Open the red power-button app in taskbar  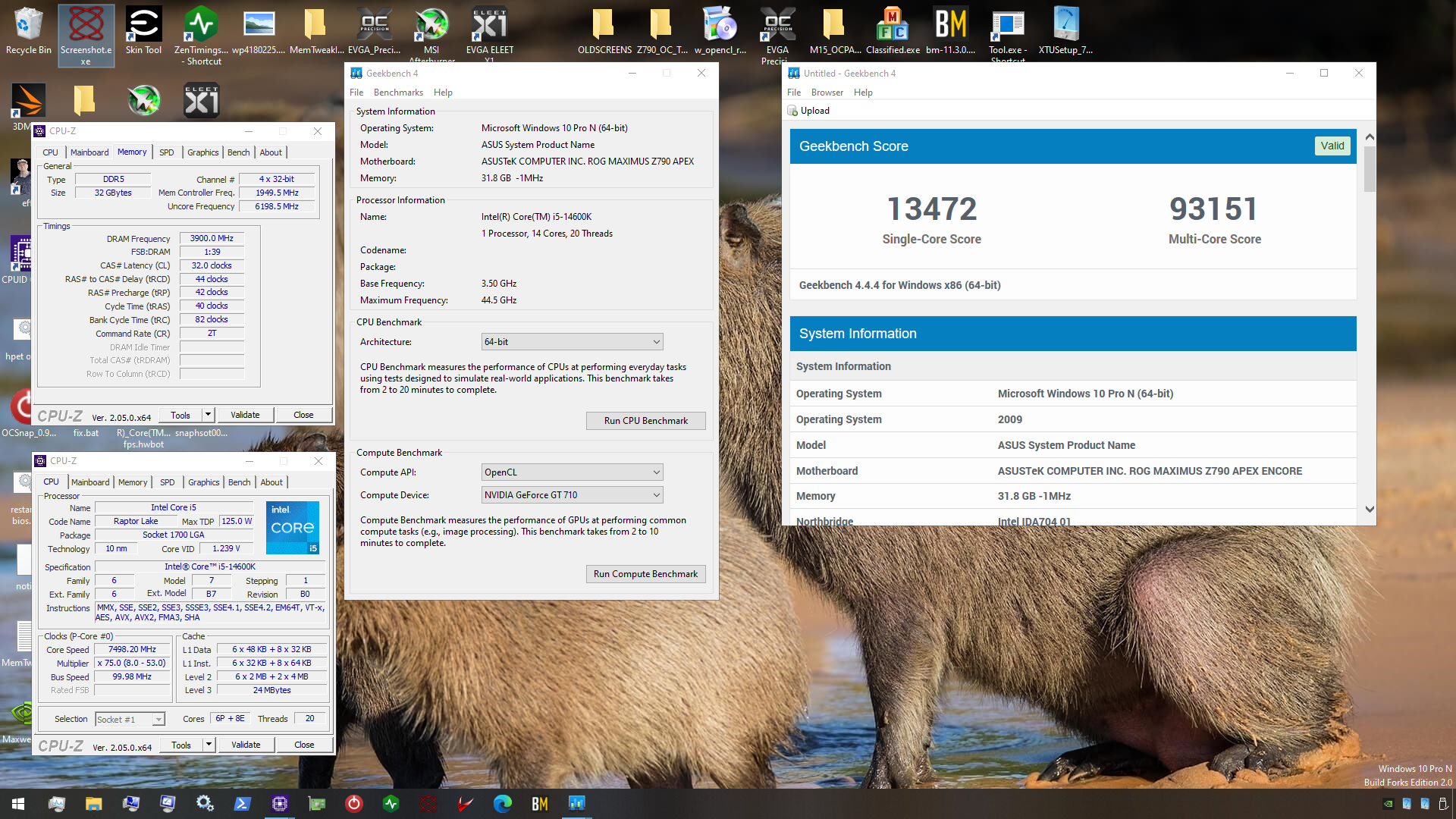[x=353, y=804]
